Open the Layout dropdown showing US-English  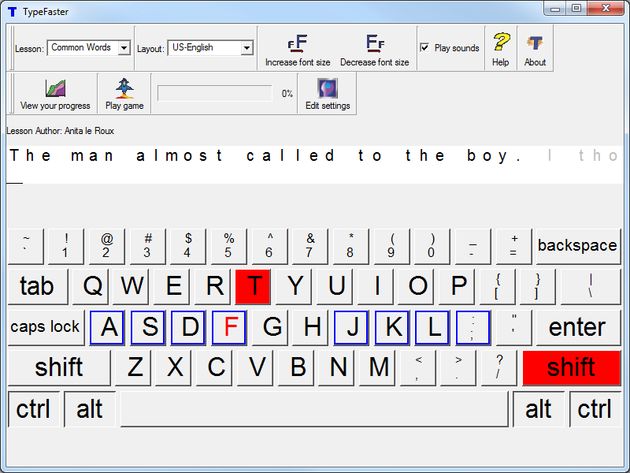point(210,48)
